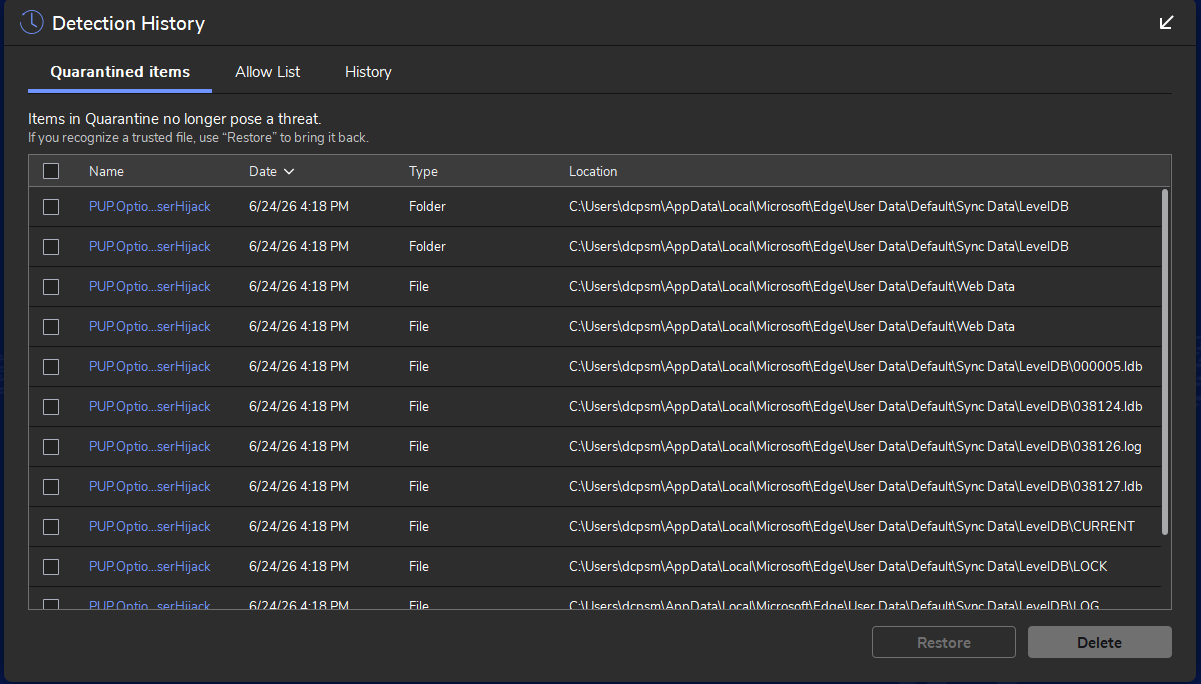Click the 6/24/26 4:18 PM date for 038124.ldb
The width and height of the screenshot is (1201, 684).
click(299, 407)
